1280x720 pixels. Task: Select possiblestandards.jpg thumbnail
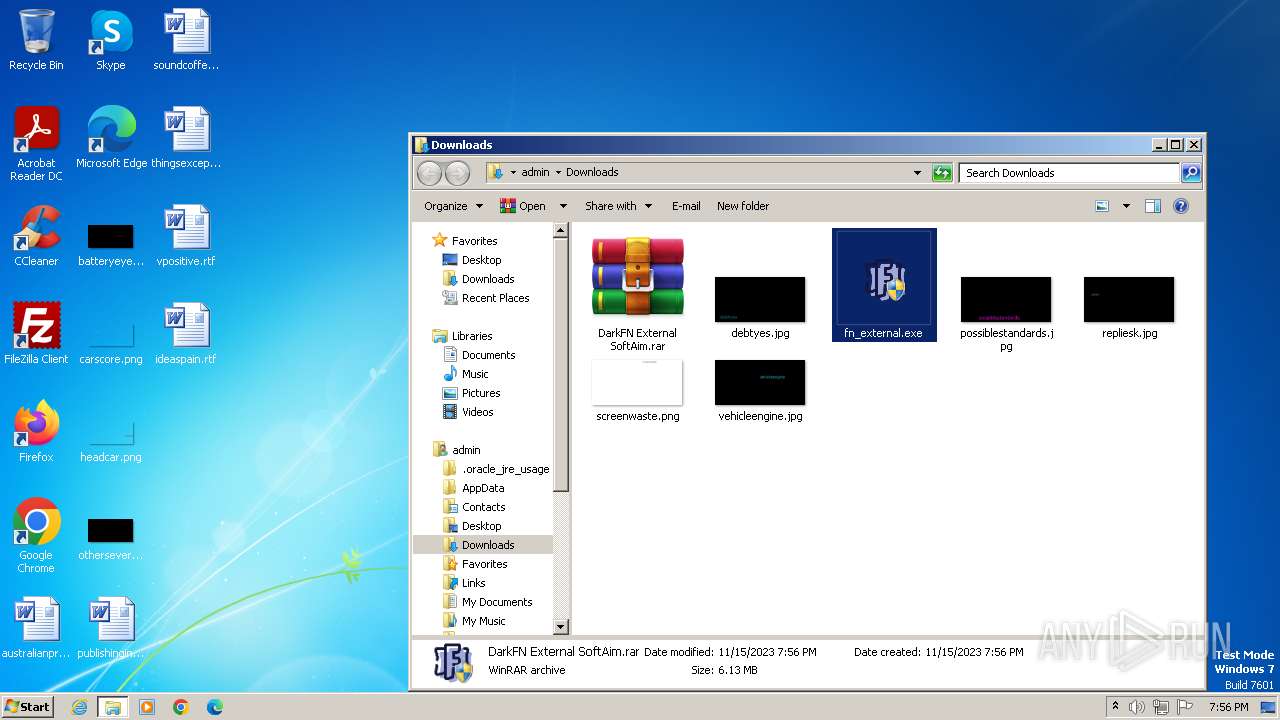pyautogui.click(x=1006, y=314)
